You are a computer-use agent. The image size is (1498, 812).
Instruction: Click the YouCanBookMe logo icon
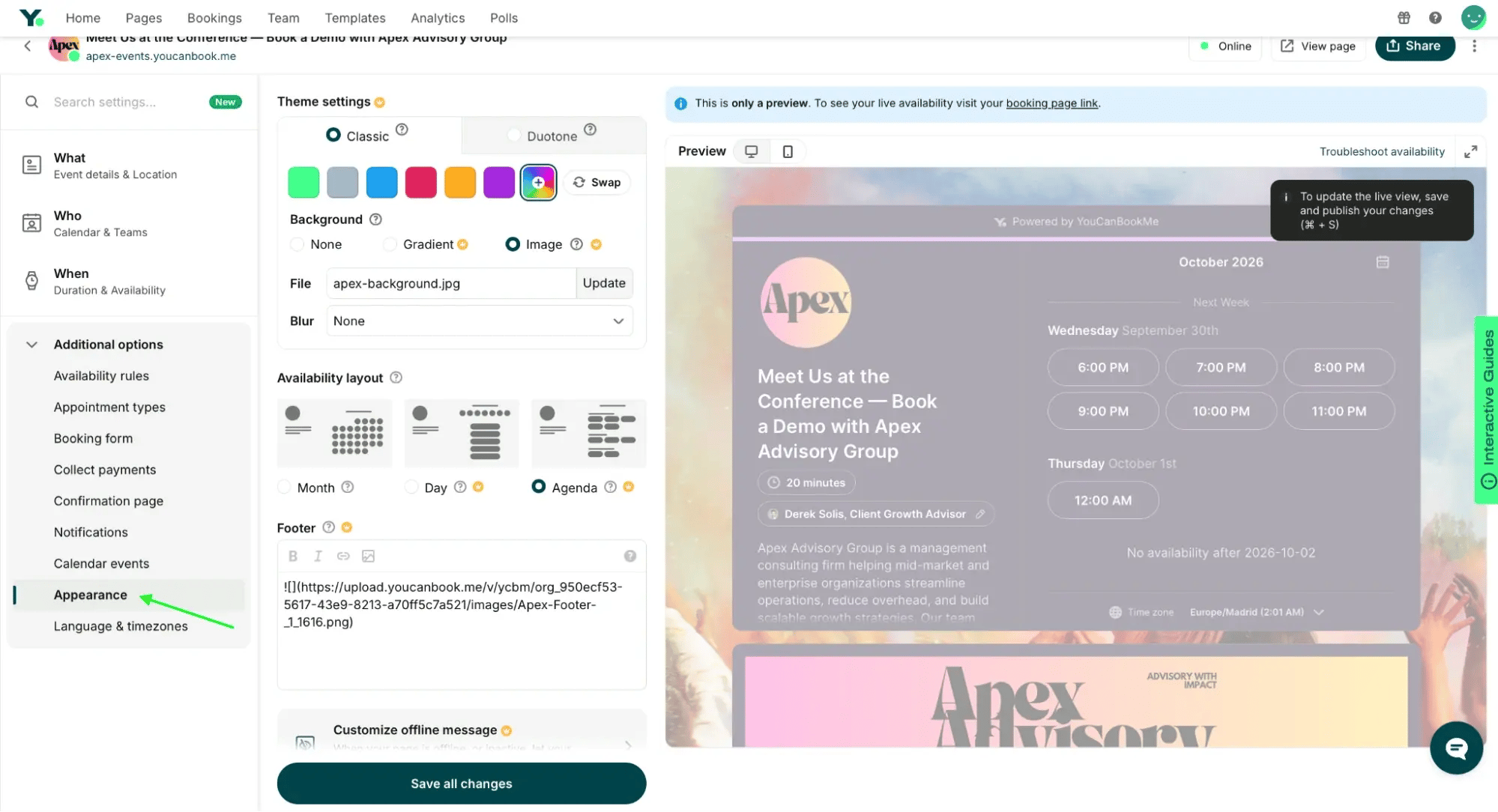[x=31, y=17]
